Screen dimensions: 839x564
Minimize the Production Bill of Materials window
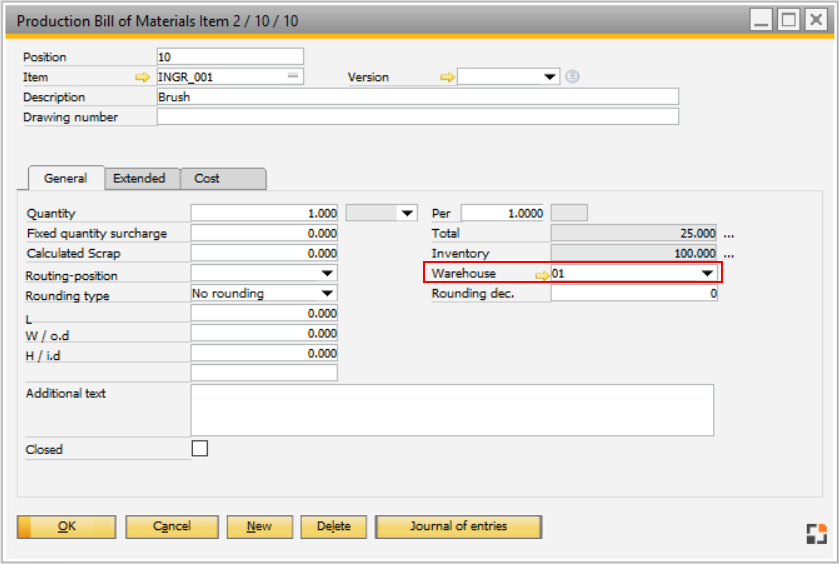pos(760,20)
